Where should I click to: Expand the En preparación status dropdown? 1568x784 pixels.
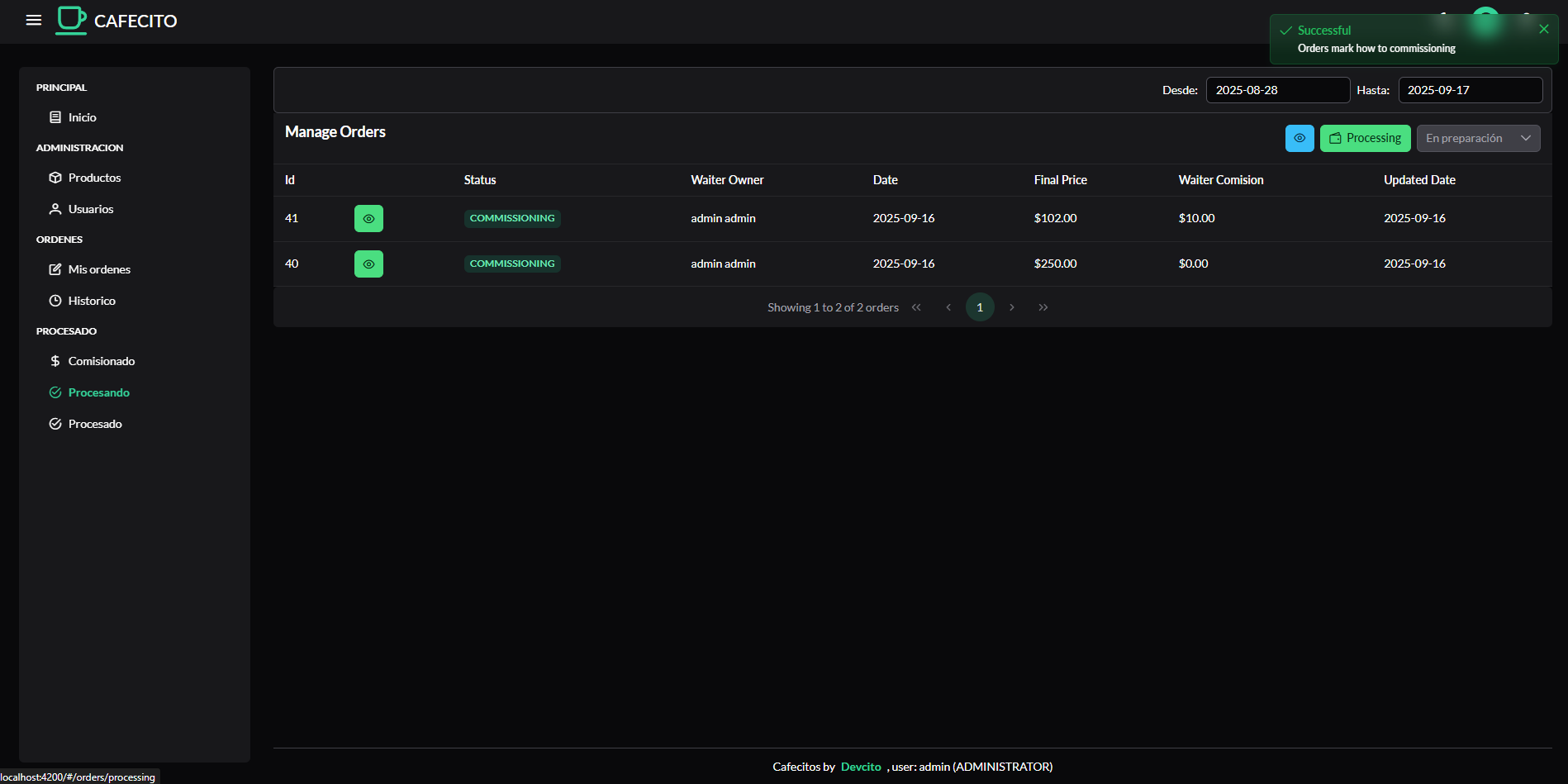(x=1477, y=138)
